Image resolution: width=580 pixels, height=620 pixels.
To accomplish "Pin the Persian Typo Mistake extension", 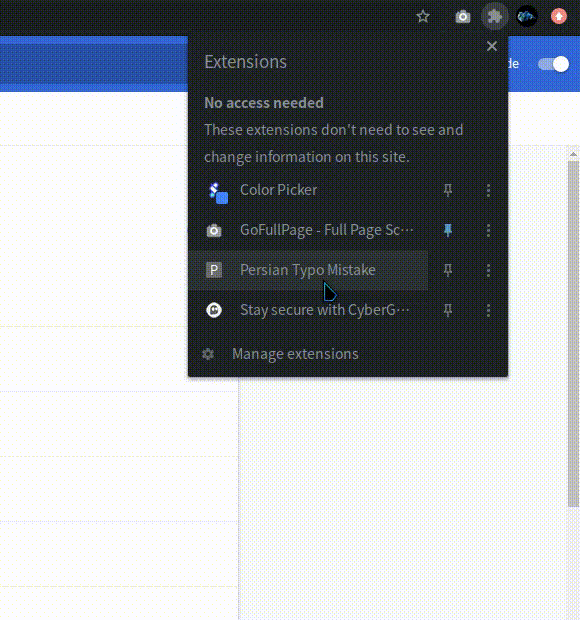I will coord(448,270).
